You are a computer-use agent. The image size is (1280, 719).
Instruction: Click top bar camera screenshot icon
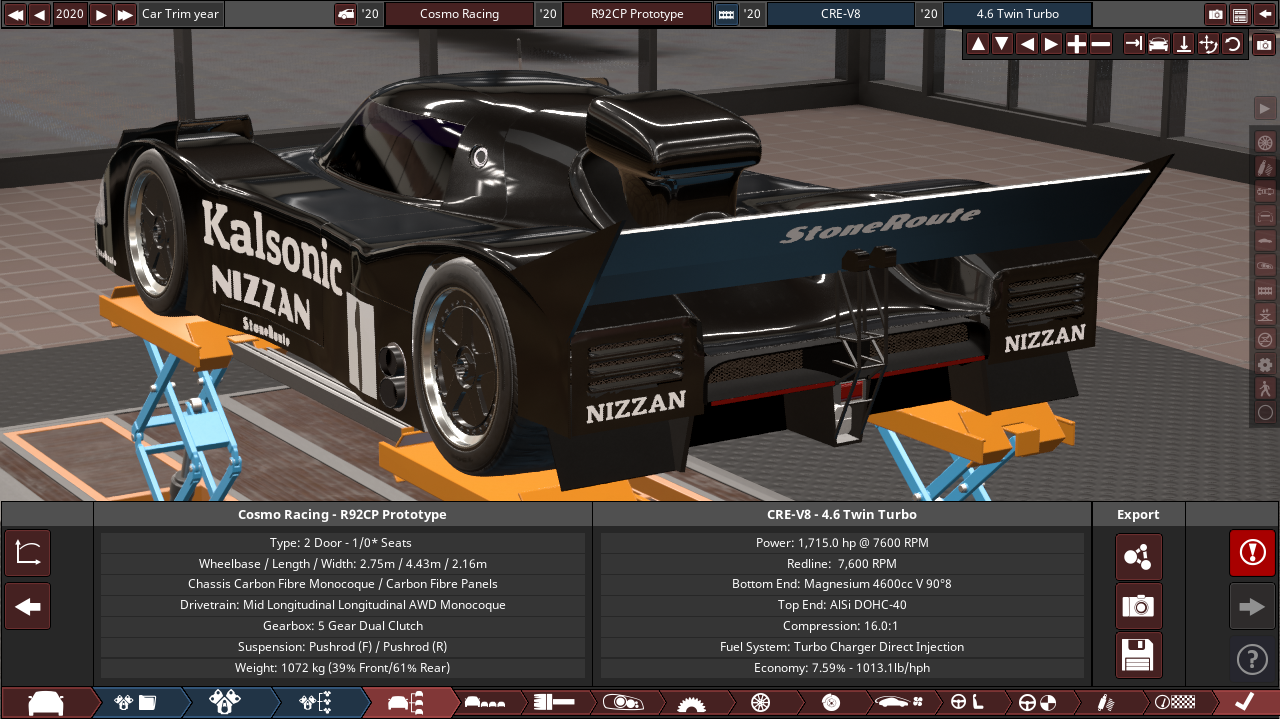[1215, 14]
